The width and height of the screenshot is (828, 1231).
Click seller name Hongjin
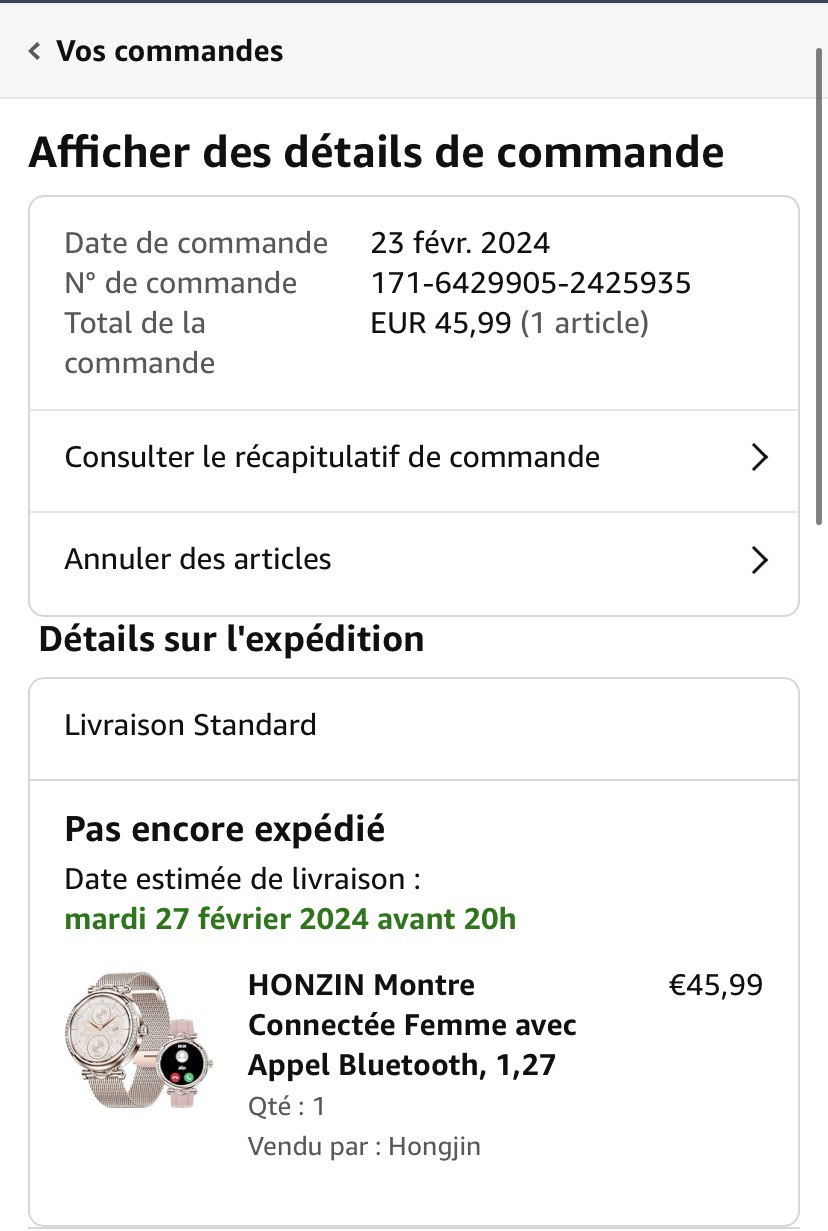coord(433,1146)
